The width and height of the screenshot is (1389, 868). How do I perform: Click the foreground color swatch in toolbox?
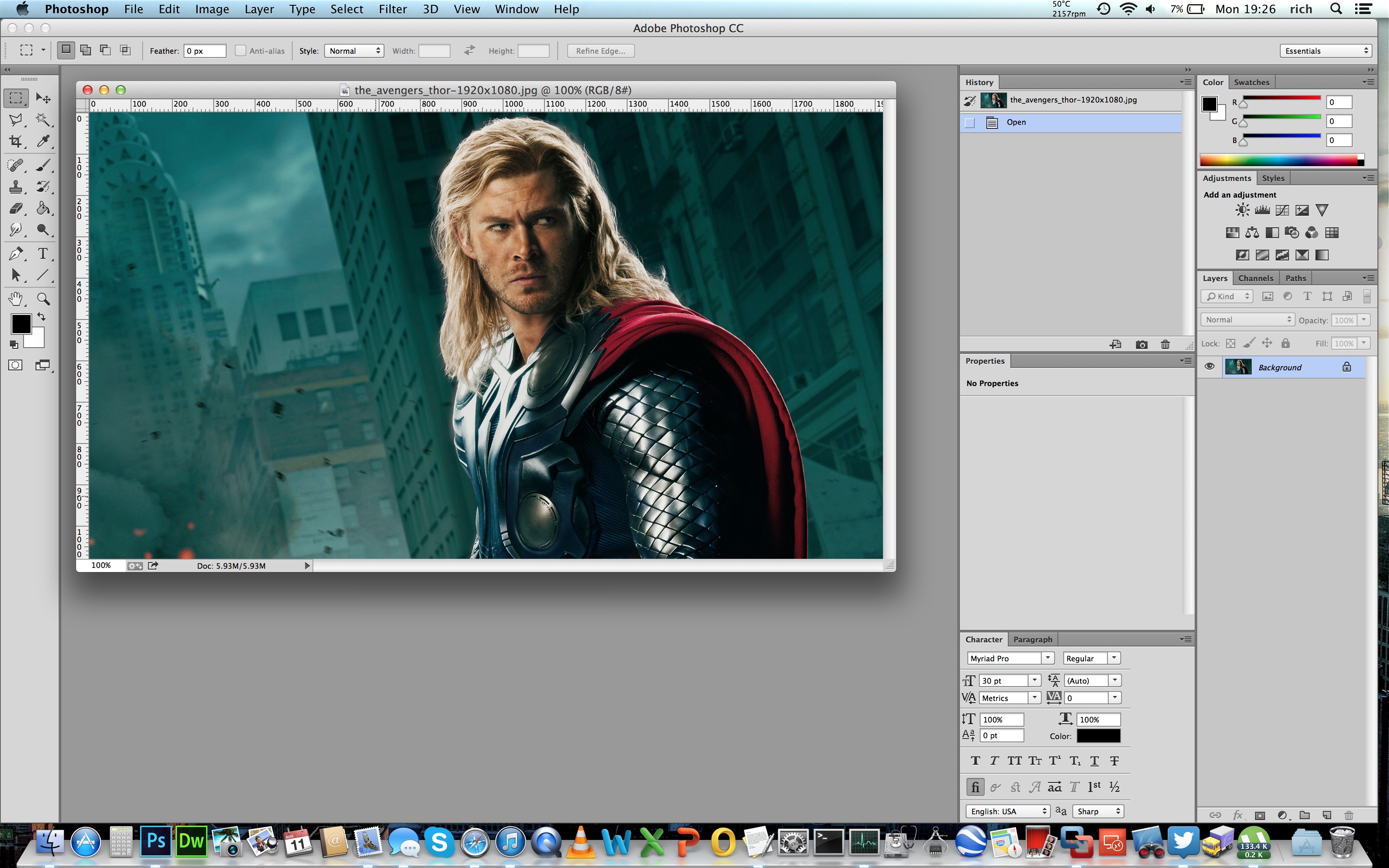21,324
